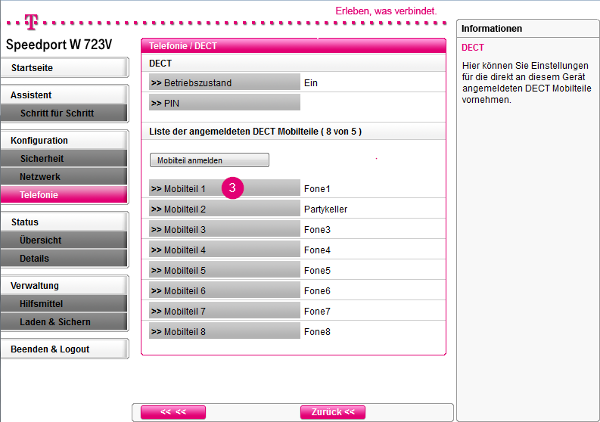Go to Sicherheit settings
The width and height of the screenshot is (600, 422).
[x=64, y=158]
